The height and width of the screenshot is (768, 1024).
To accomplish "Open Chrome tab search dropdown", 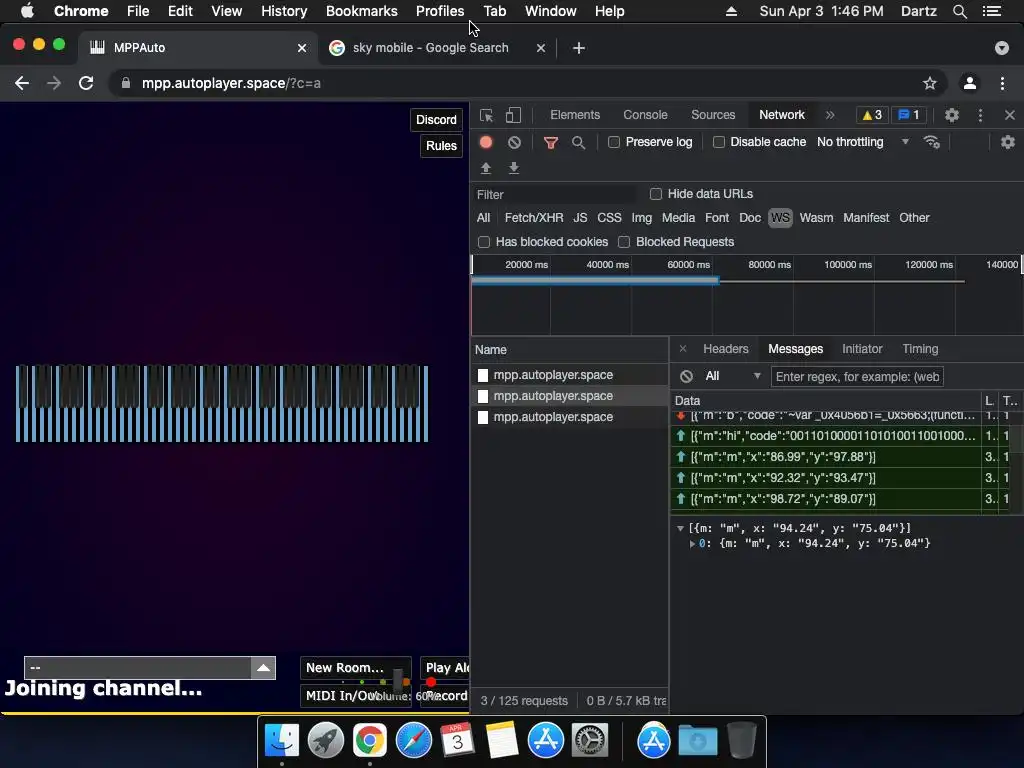I will click(x=1001, y=48).
